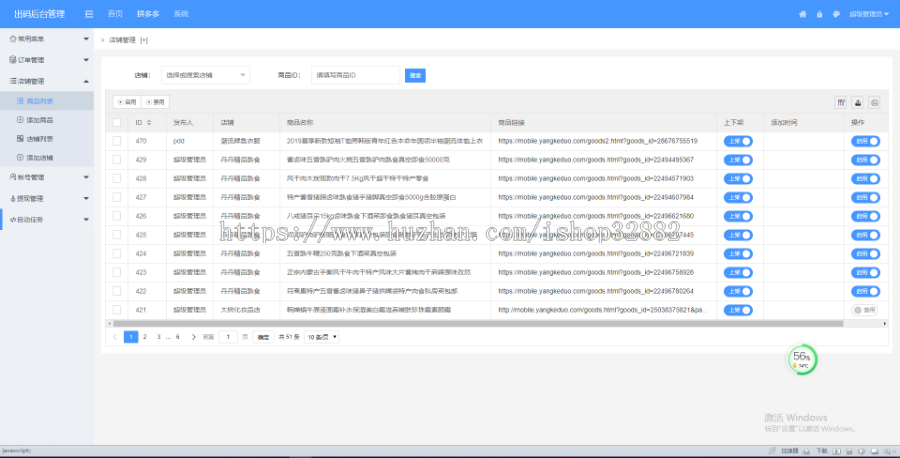
Task: Click the product link ending 28676755519
Action: 598,141
